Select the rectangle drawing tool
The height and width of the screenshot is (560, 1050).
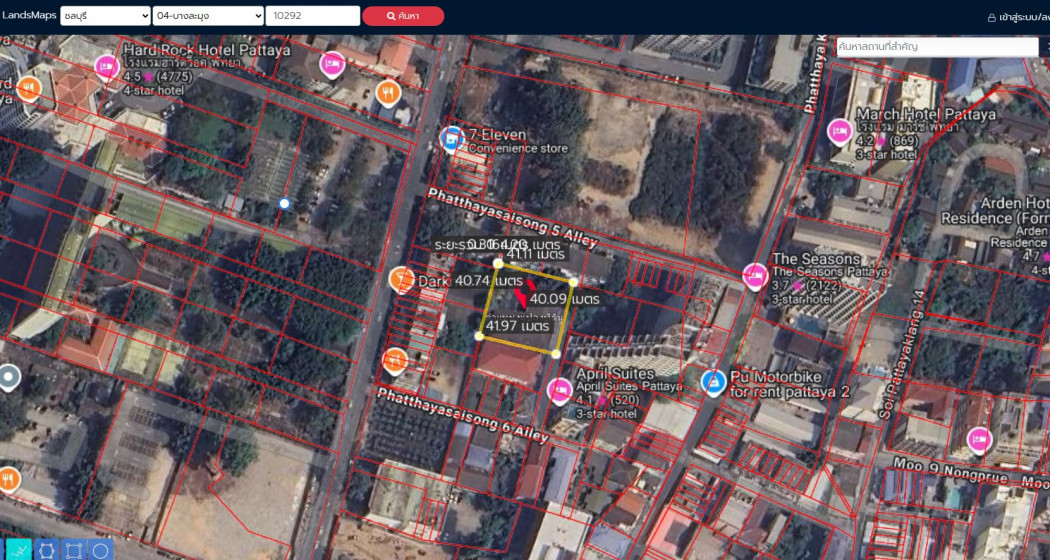coord(73,551)
